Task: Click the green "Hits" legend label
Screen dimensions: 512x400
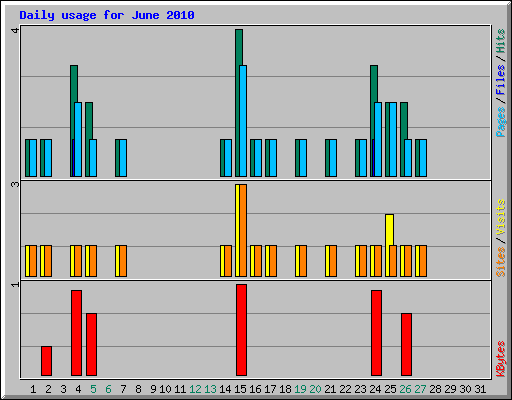Action: (x=500, y=41)
